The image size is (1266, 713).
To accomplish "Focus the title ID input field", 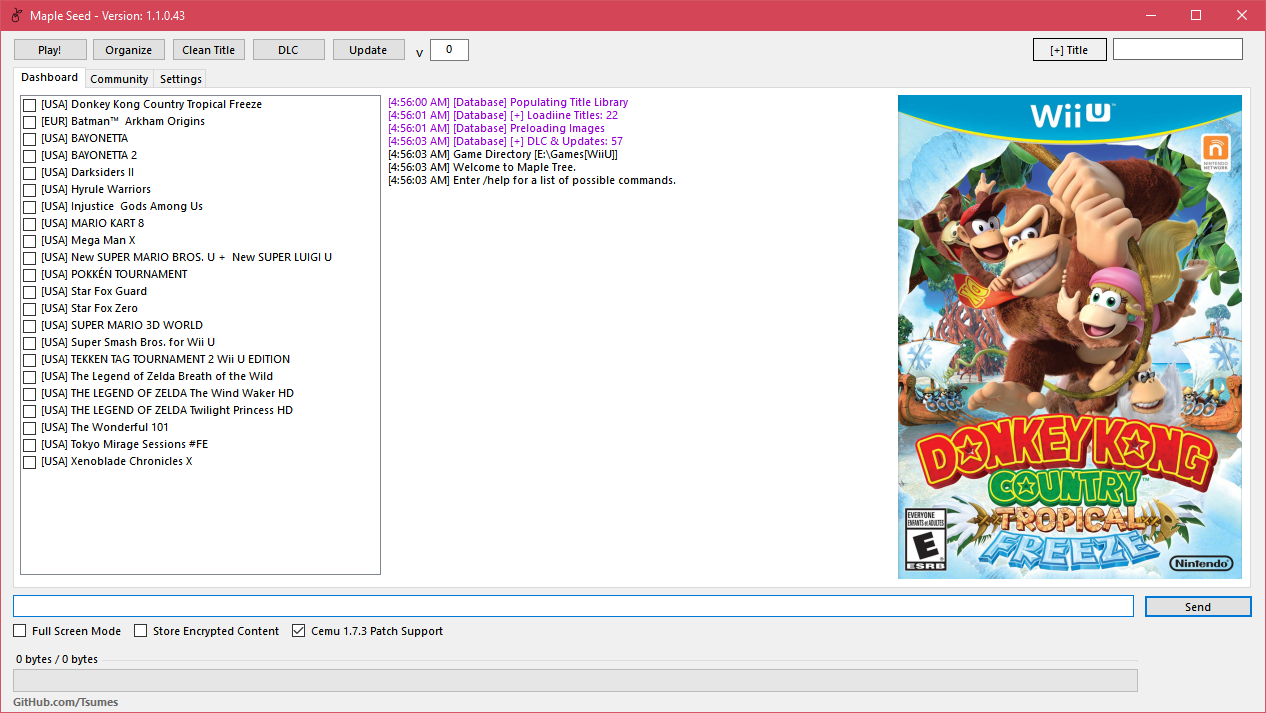I will [1178, 49].
